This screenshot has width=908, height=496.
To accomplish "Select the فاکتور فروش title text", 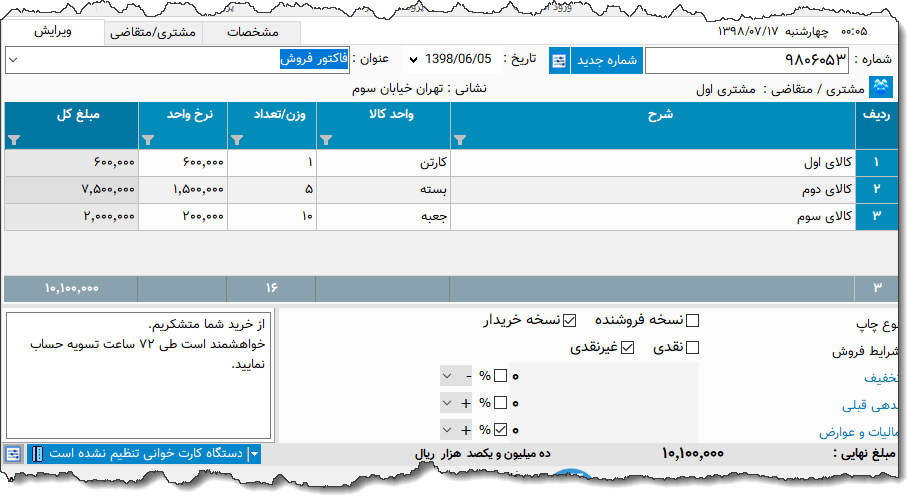I will click(314, 58).
